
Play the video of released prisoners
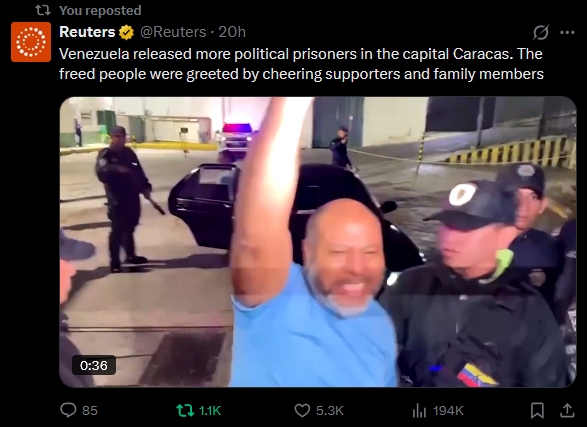tap(318, 242)
